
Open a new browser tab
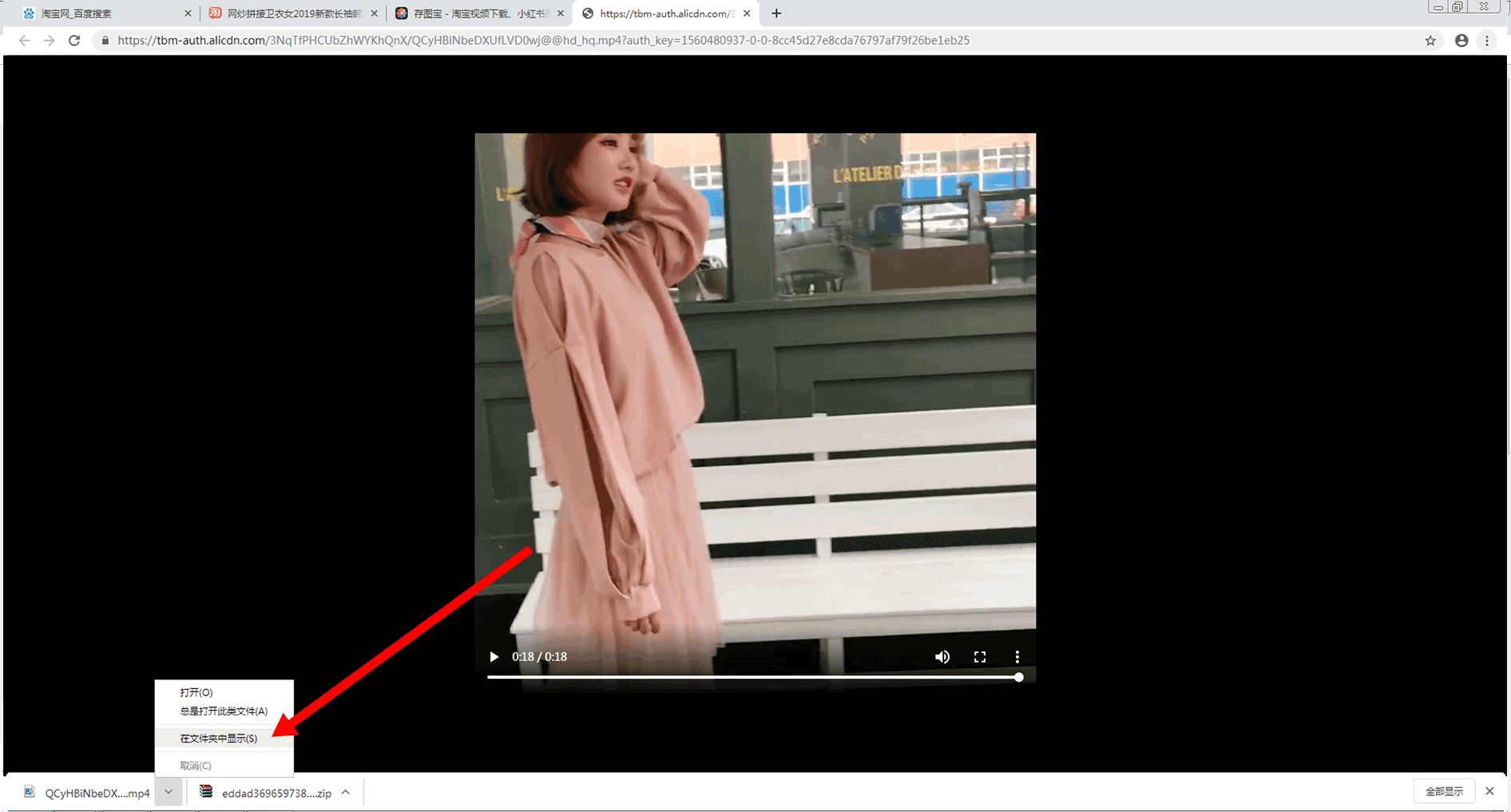[x=776, y=14]
